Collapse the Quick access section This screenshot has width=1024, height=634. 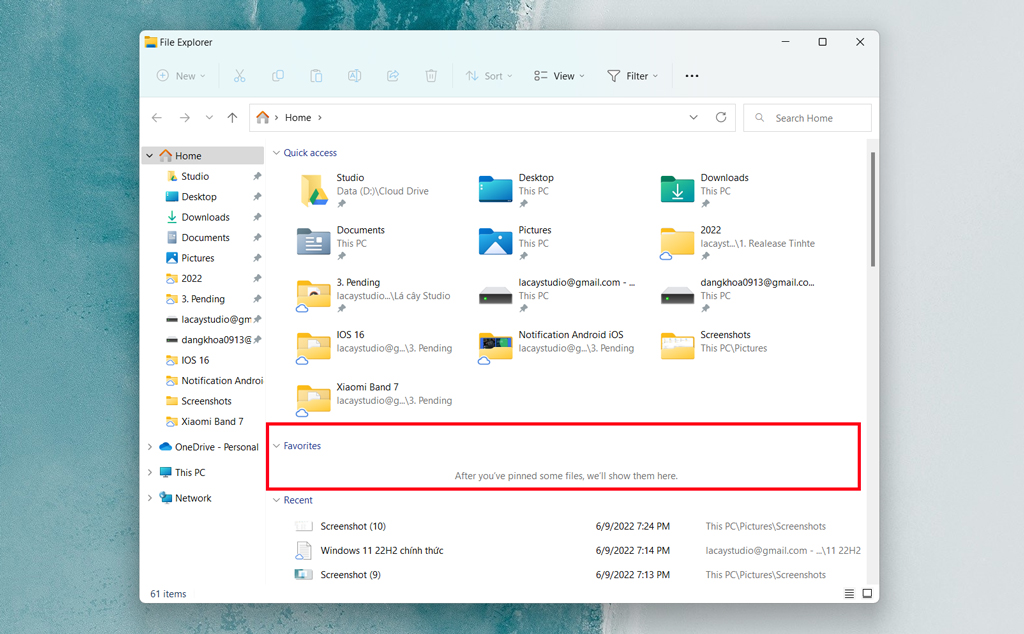coord(276,152)
